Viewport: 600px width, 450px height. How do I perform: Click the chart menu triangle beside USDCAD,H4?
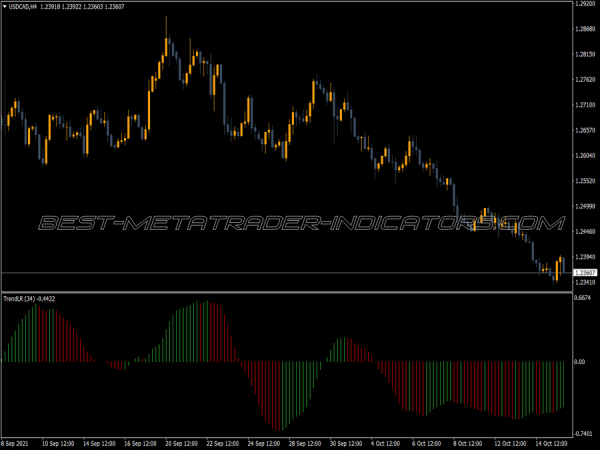(x=5, y=7)
